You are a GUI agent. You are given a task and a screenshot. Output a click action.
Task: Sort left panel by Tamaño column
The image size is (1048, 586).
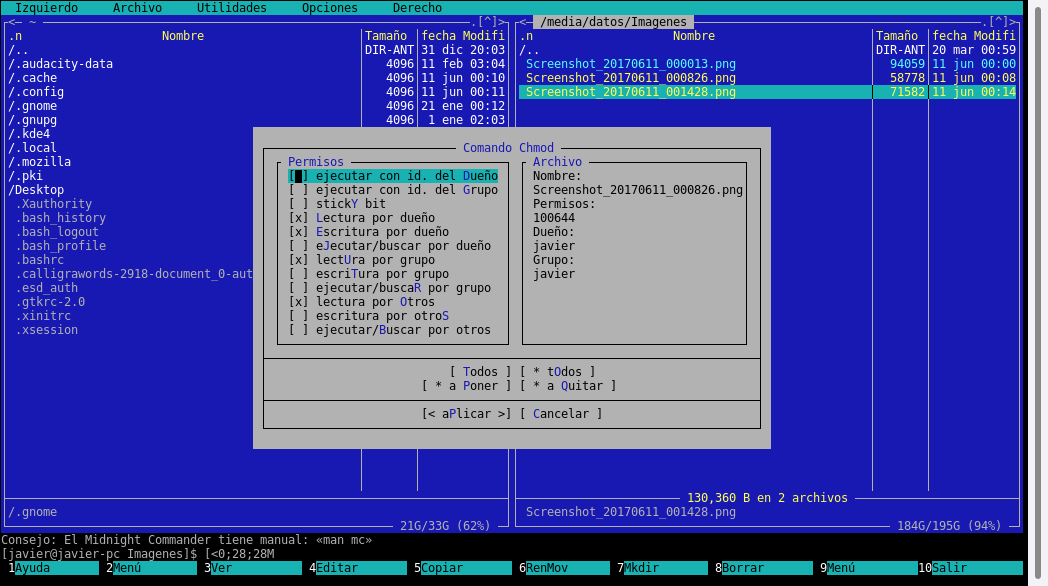click(x=386, y=36)
